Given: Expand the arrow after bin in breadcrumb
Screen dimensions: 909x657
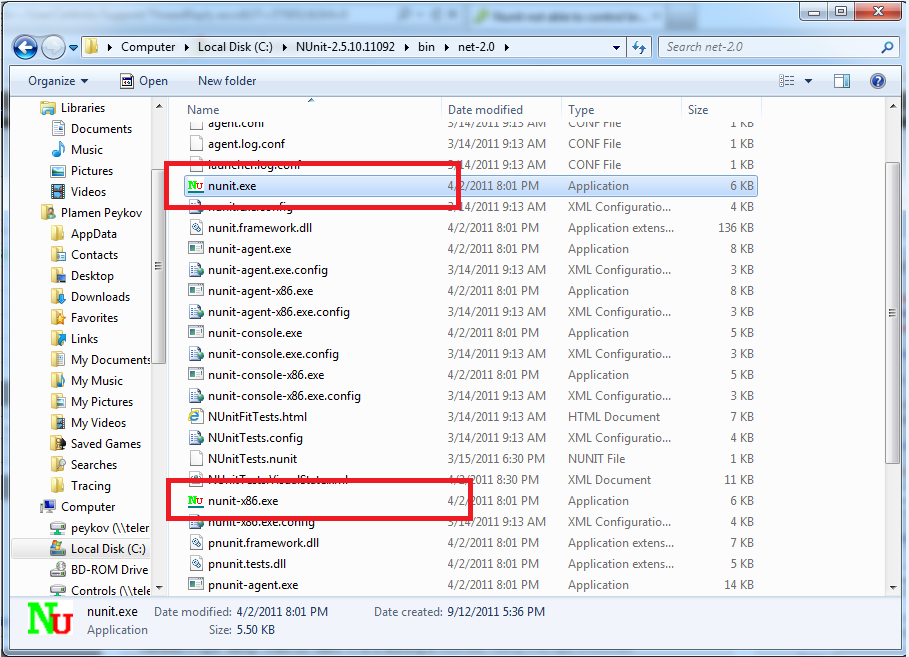Looking at the screenshot, I should 446,48.
